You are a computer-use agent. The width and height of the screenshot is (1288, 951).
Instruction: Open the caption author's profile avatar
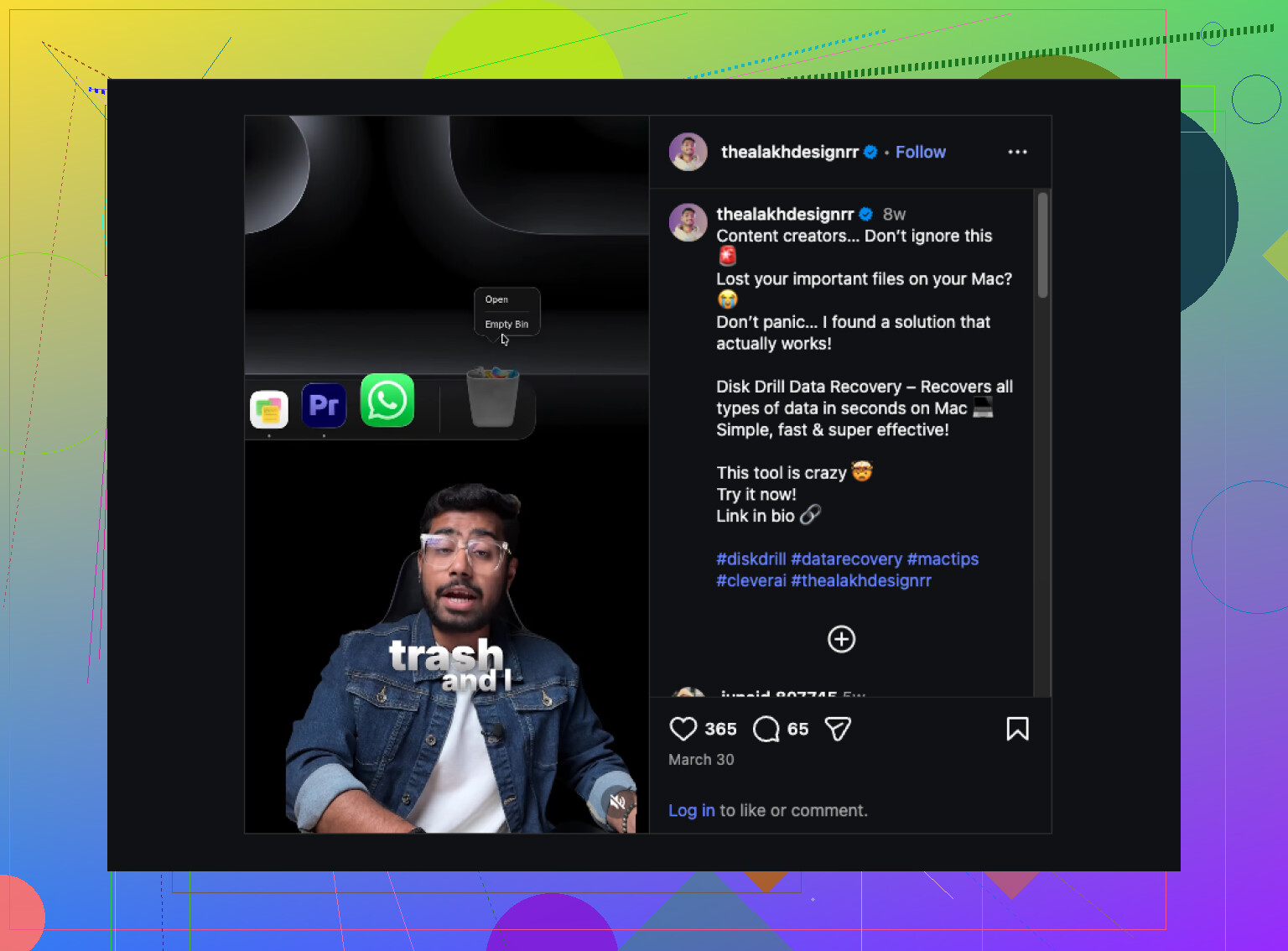pos(688,223)
